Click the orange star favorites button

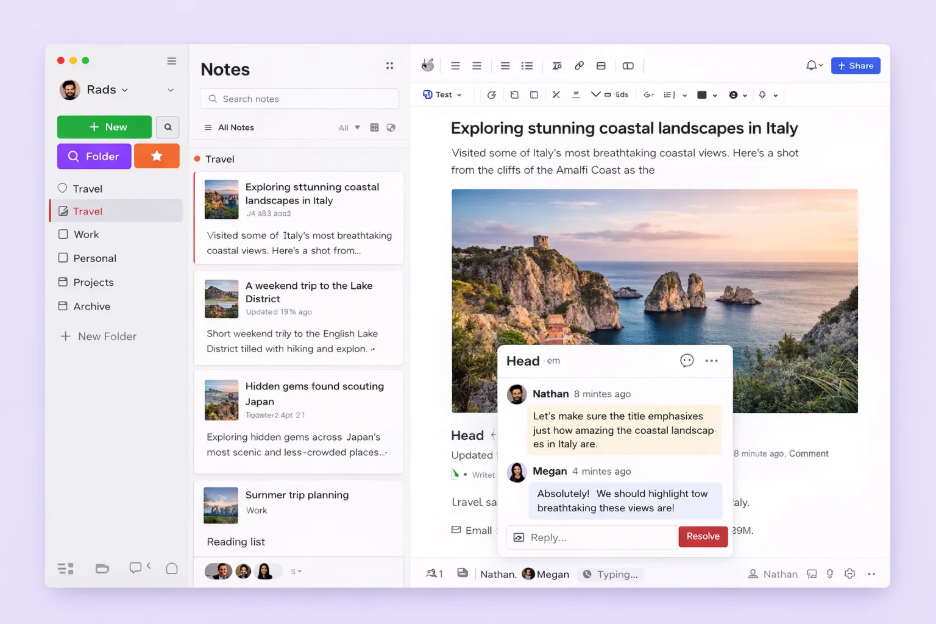(157, 156)
